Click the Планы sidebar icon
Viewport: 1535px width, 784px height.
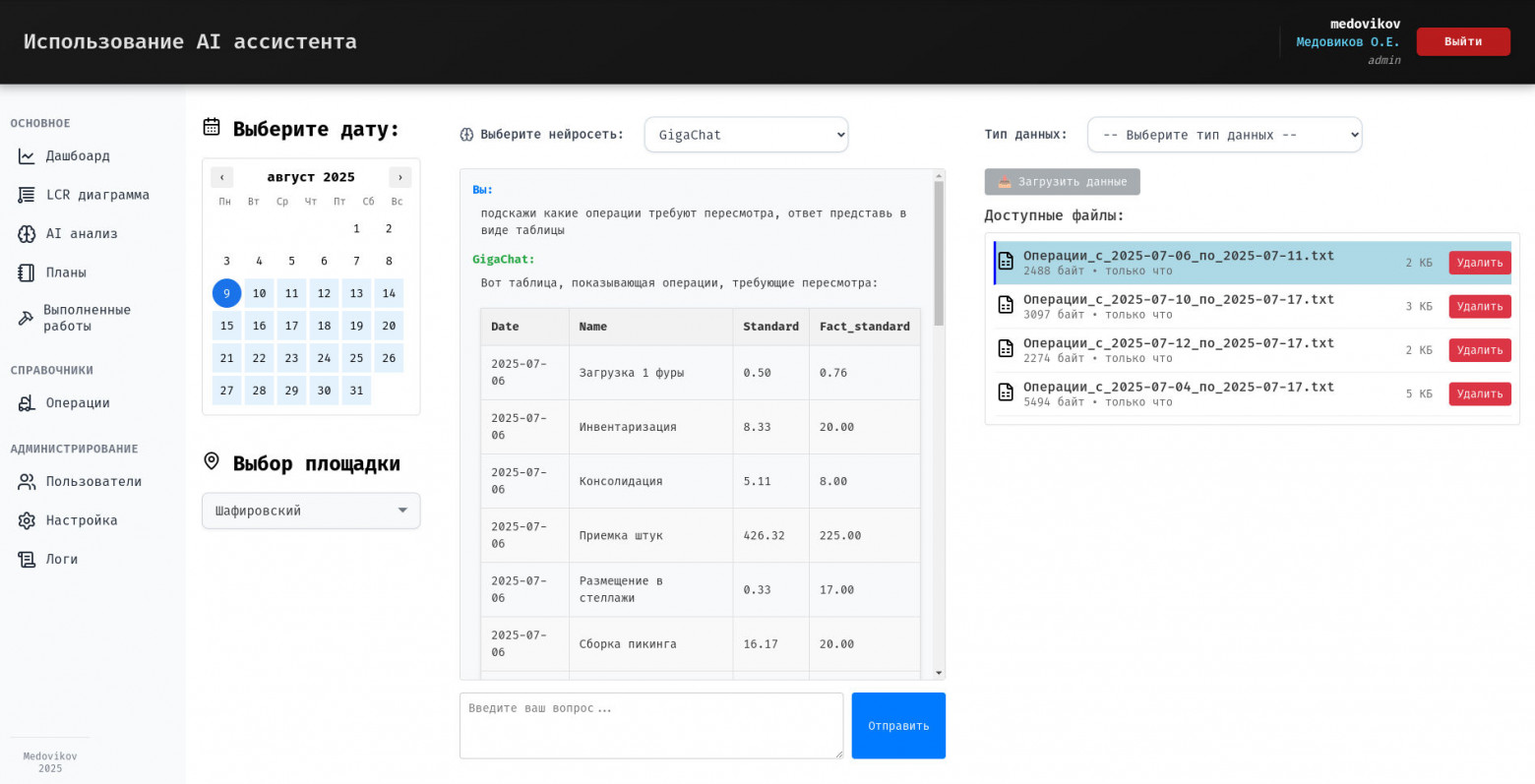pos(27,272)
